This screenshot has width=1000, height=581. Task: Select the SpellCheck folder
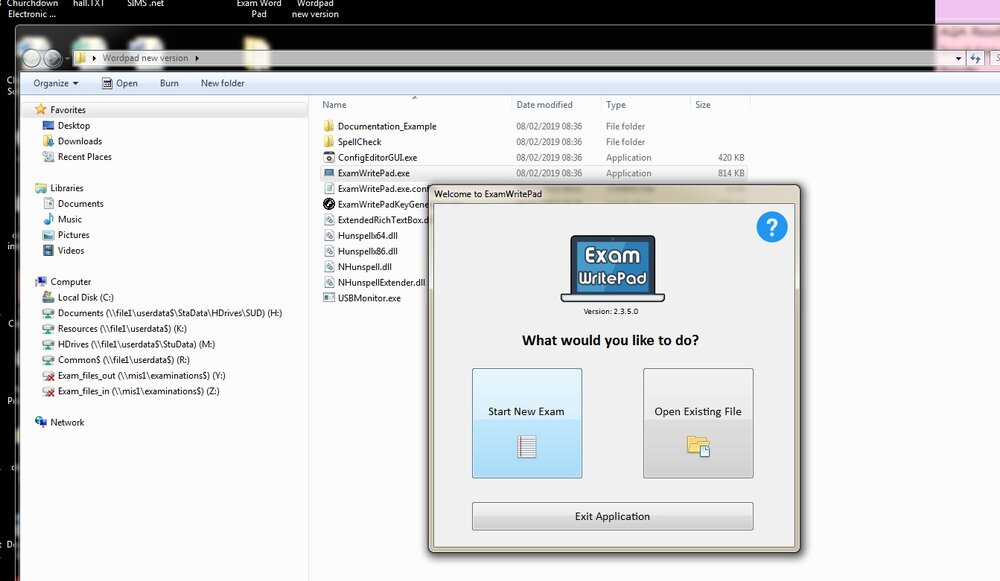point(359,142)
